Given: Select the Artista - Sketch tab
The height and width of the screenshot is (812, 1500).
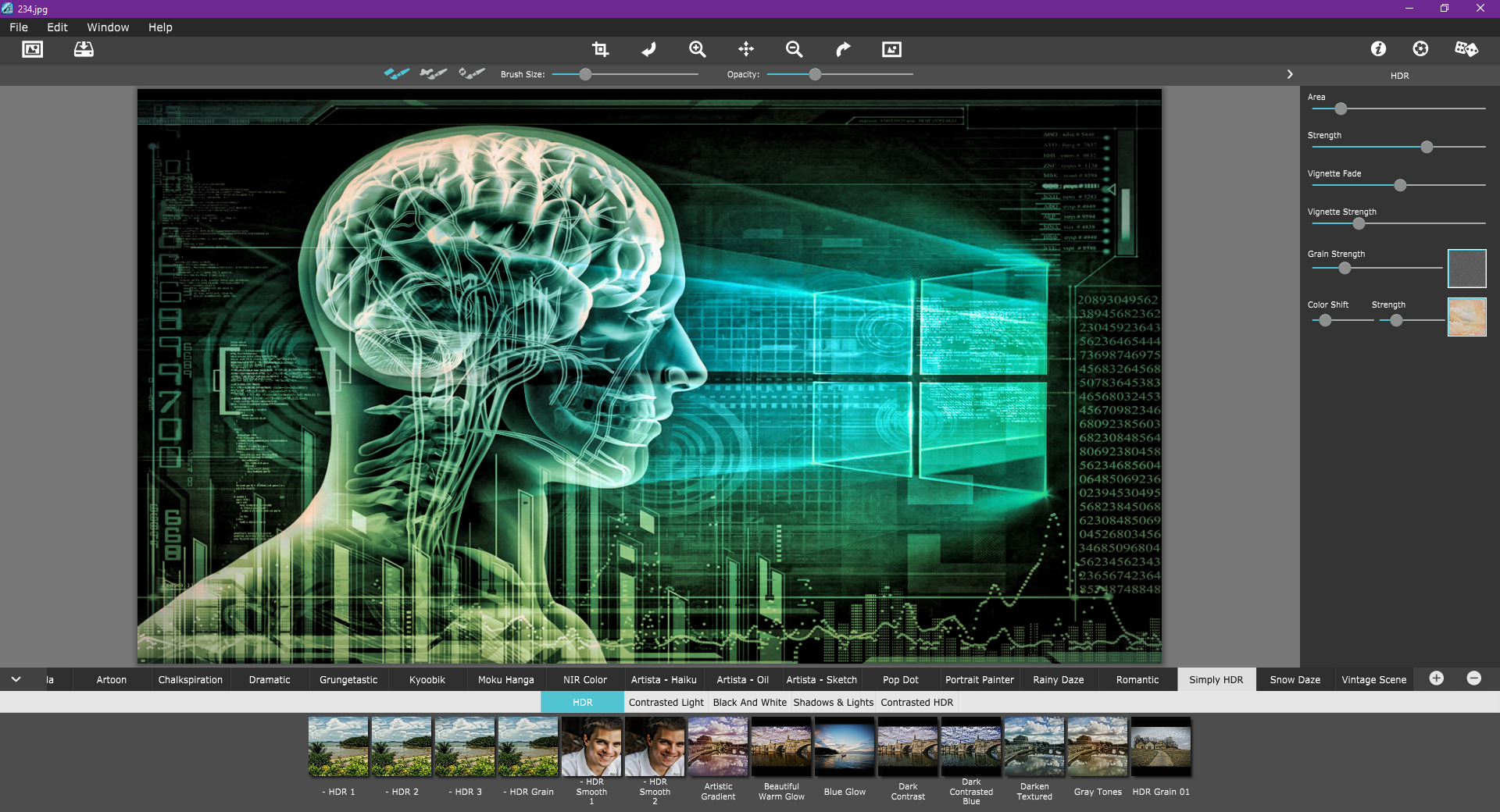Looking at the screenshot, I should [822, 679].
